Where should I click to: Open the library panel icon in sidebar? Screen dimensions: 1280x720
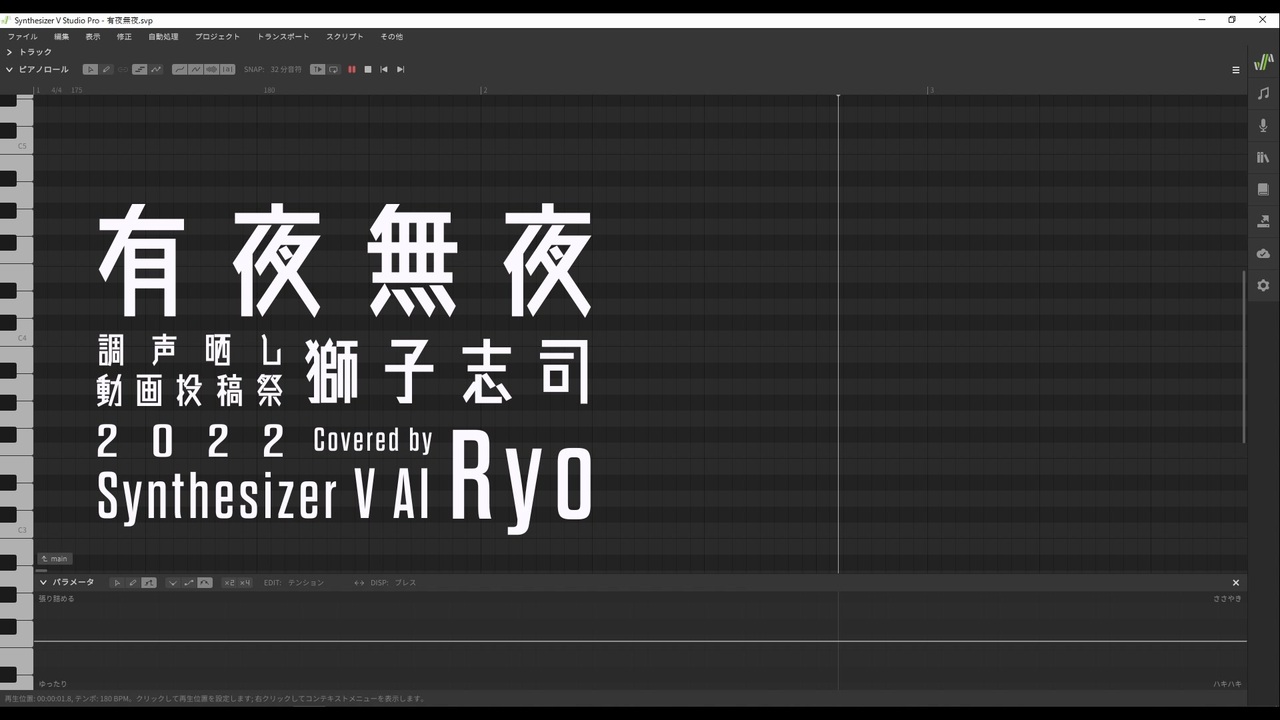coord(1263,157)
